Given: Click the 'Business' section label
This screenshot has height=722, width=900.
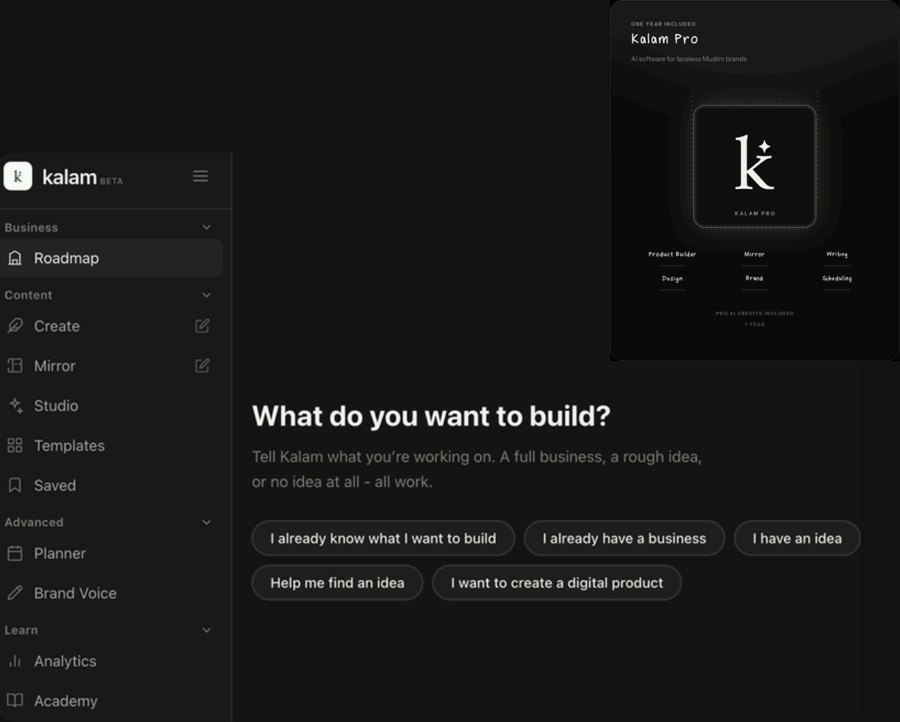Looking at the screenshot, I should click(x=31, y=227).
